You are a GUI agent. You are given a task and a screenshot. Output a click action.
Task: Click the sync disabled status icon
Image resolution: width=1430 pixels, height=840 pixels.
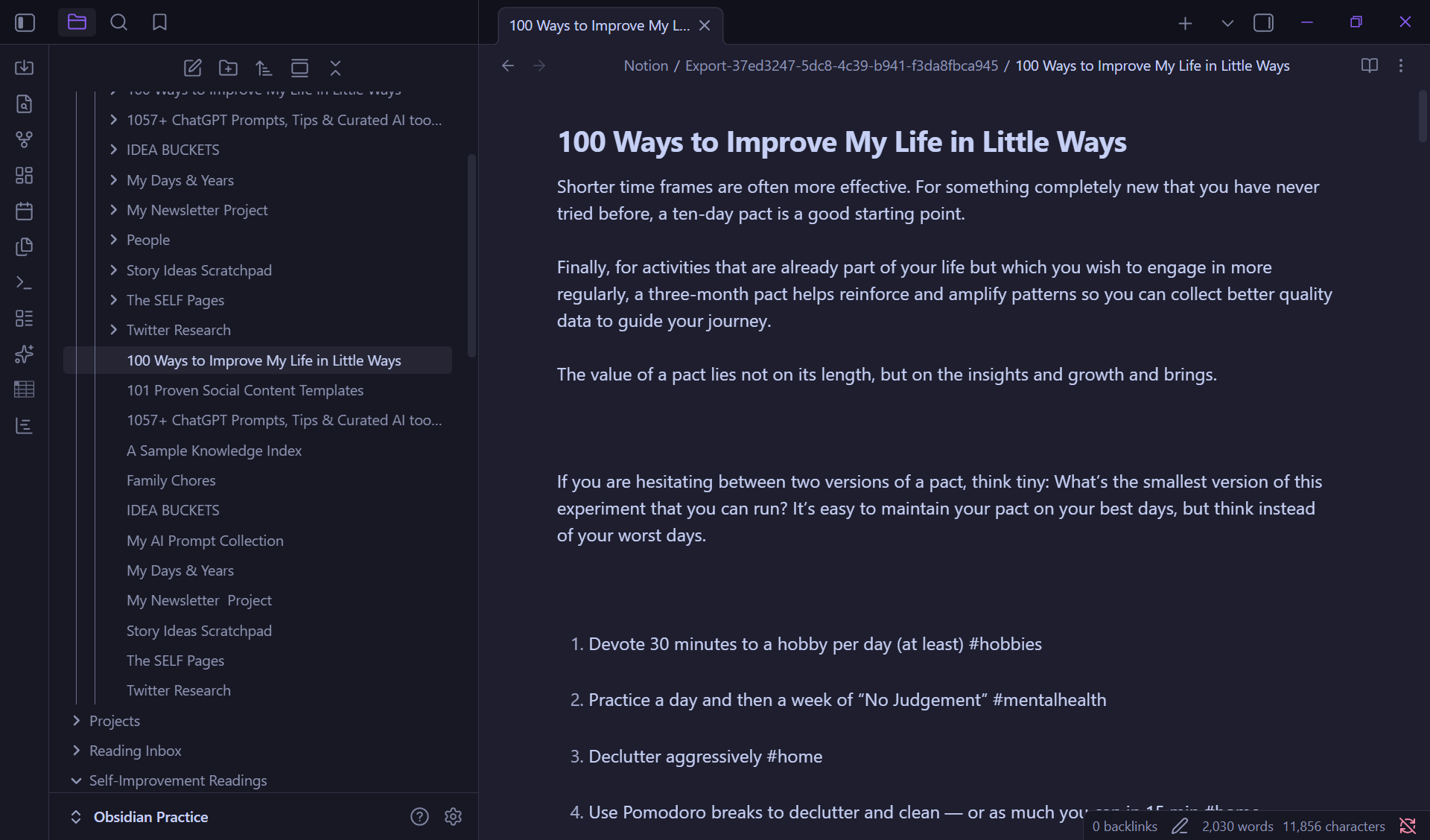(x=1407, y=826)
